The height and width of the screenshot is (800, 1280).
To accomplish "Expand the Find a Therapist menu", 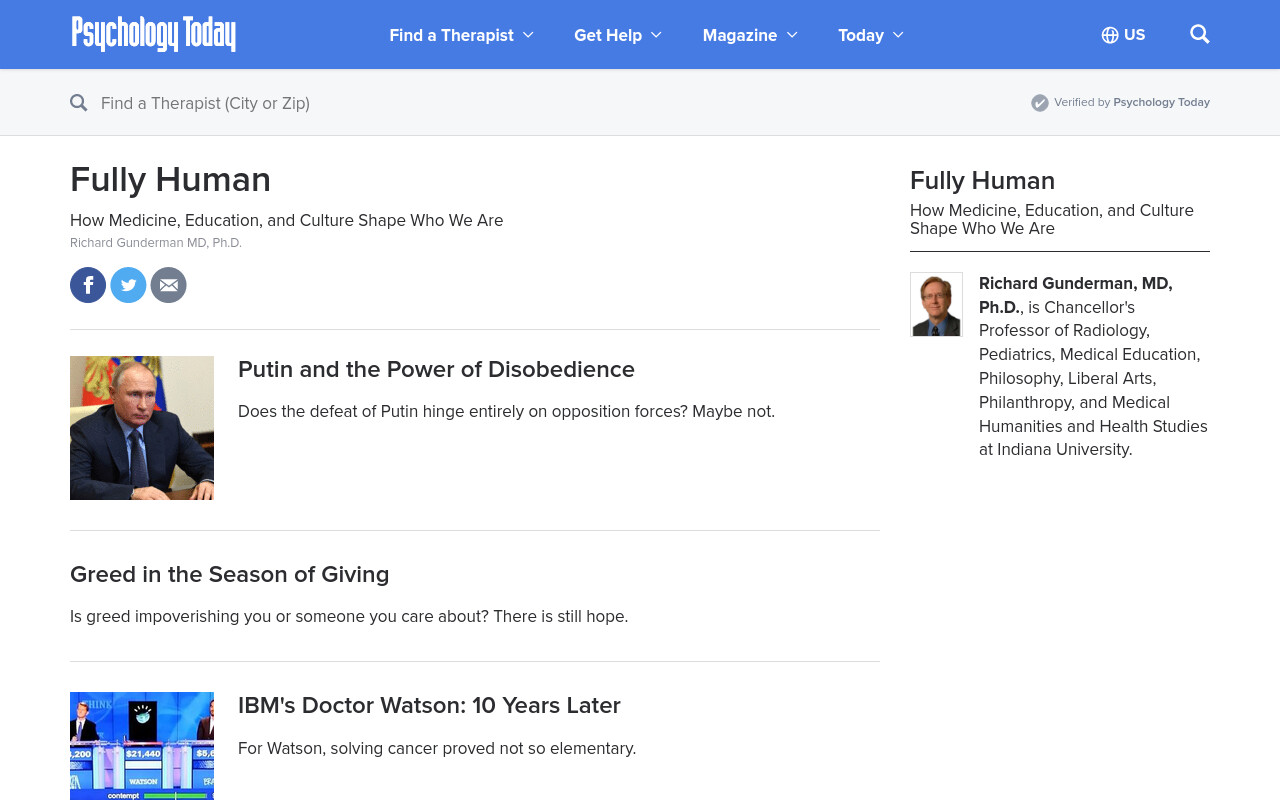I will tap(462, 35).
